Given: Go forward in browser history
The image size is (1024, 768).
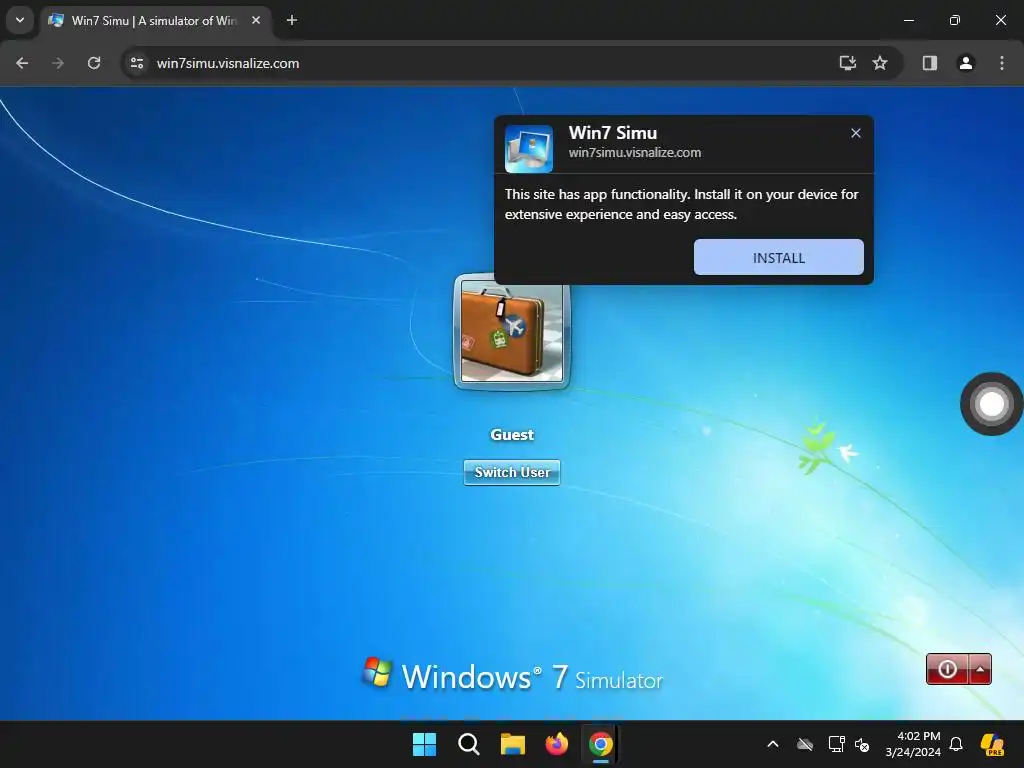Looking at the screenshot, I should pyautogui.click(x=58, y=63).
